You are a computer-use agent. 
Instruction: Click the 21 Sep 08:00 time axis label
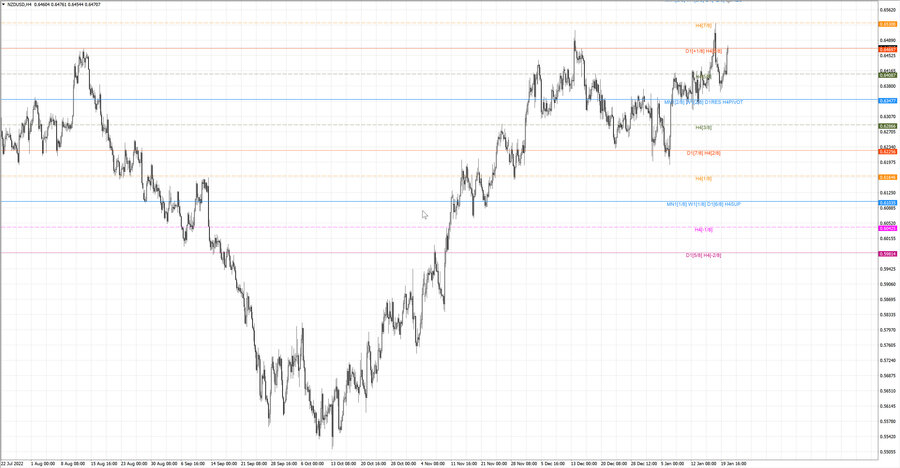pos(254,463)
